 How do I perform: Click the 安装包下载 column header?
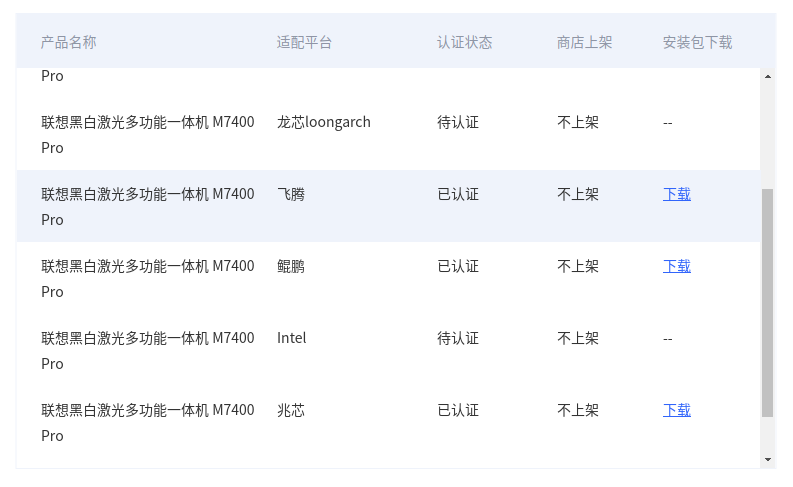click(x=697, y=42)
